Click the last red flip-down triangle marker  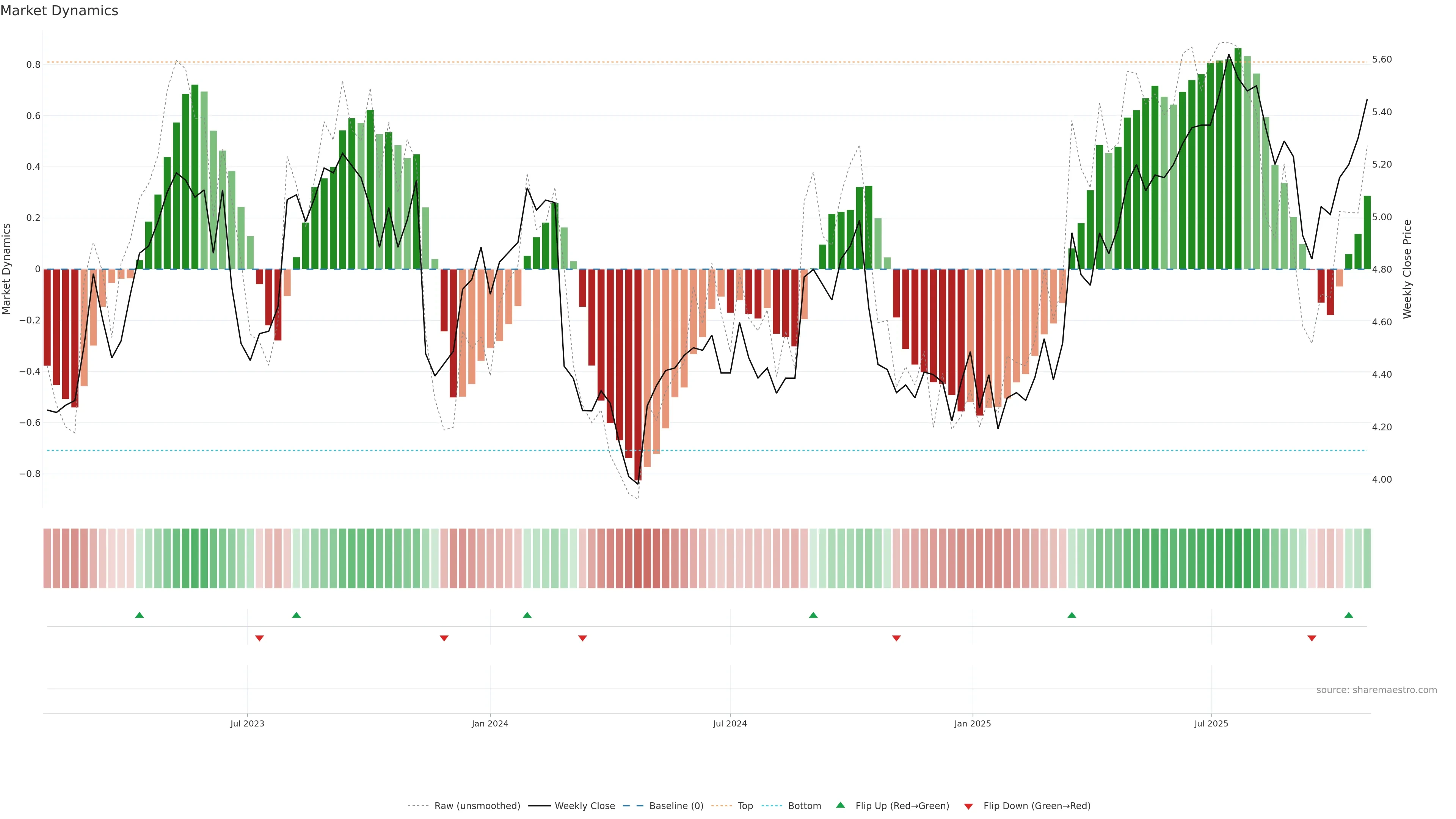(x=1312, y=638)
